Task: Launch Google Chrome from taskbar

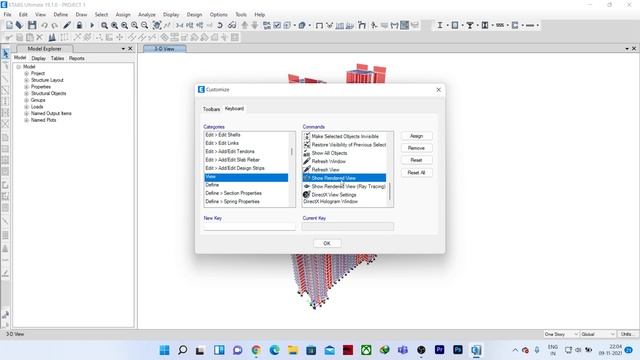Action: 256,350
